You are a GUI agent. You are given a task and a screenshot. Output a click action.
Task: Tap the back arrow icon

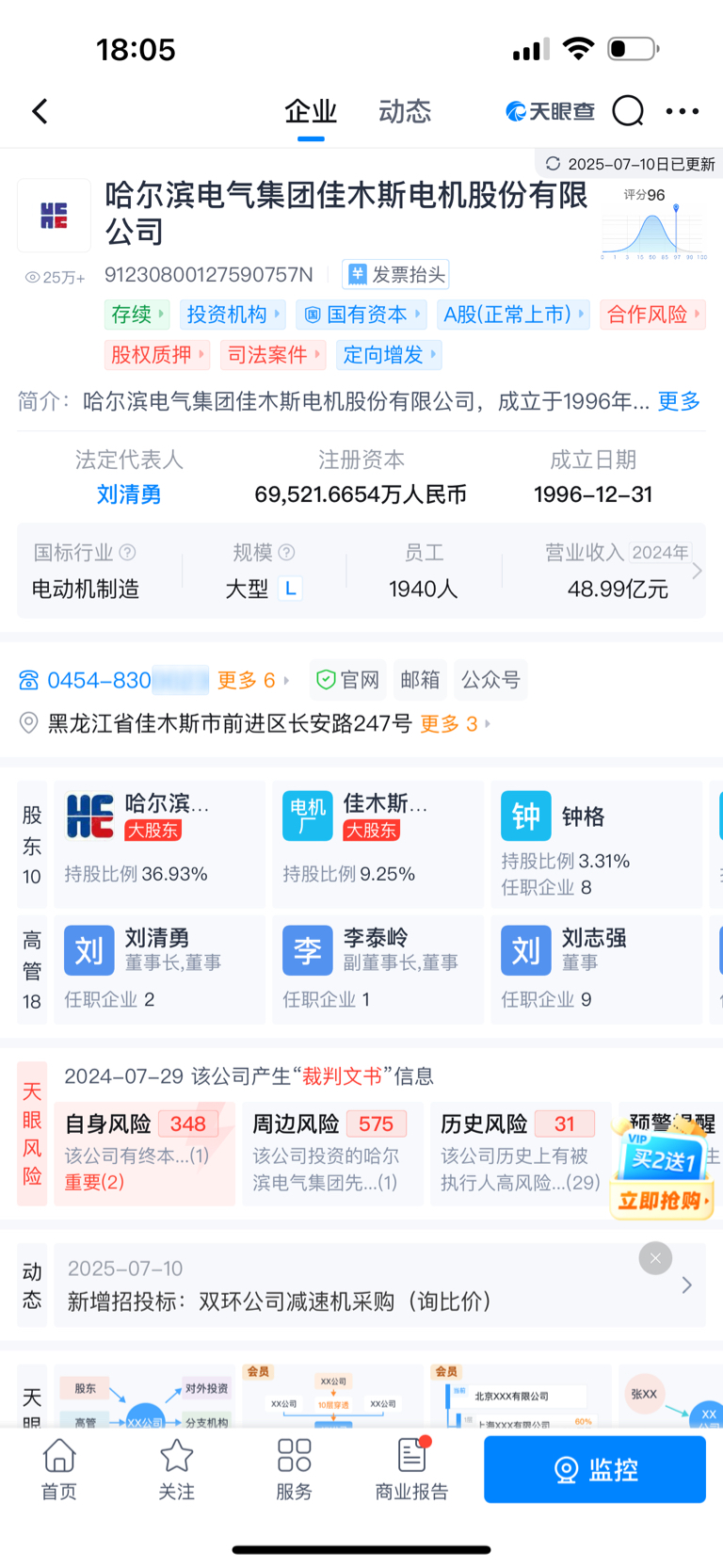pos(40,111)
